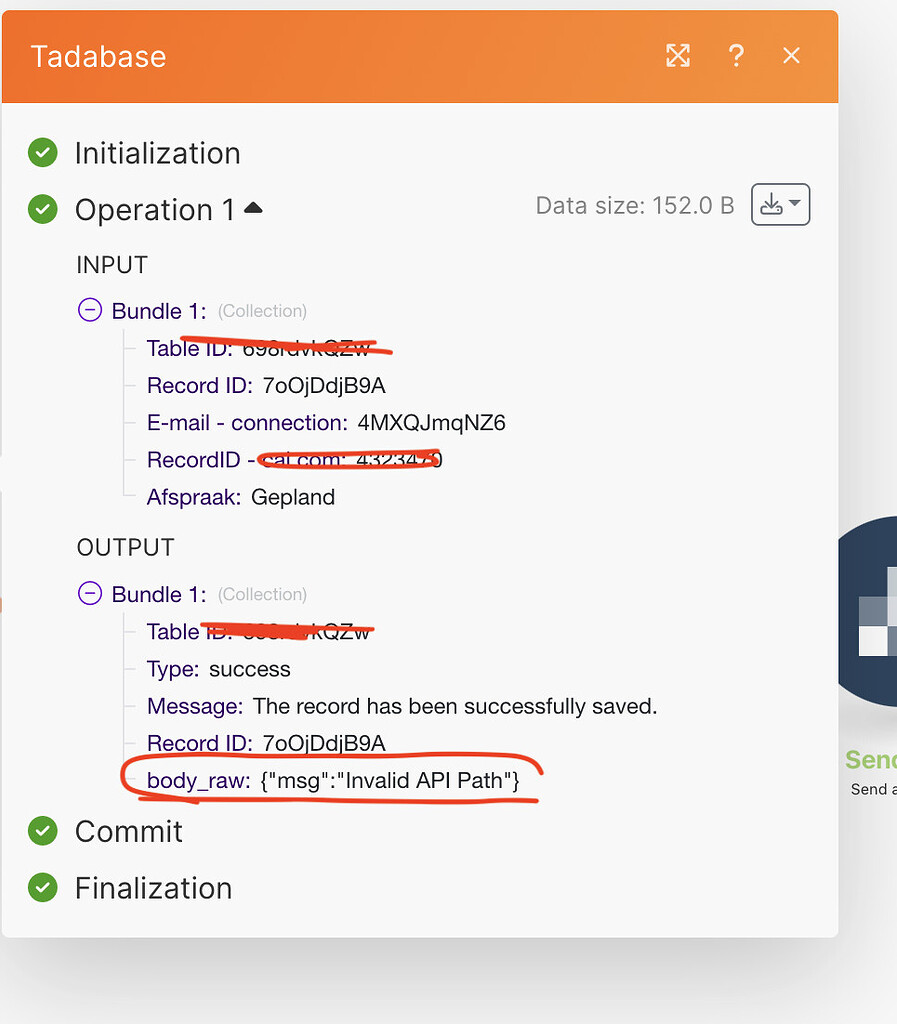Collapse Bundle 1 under INPUT
Screen dimensions: 897x1024
[x=90, y=310]
